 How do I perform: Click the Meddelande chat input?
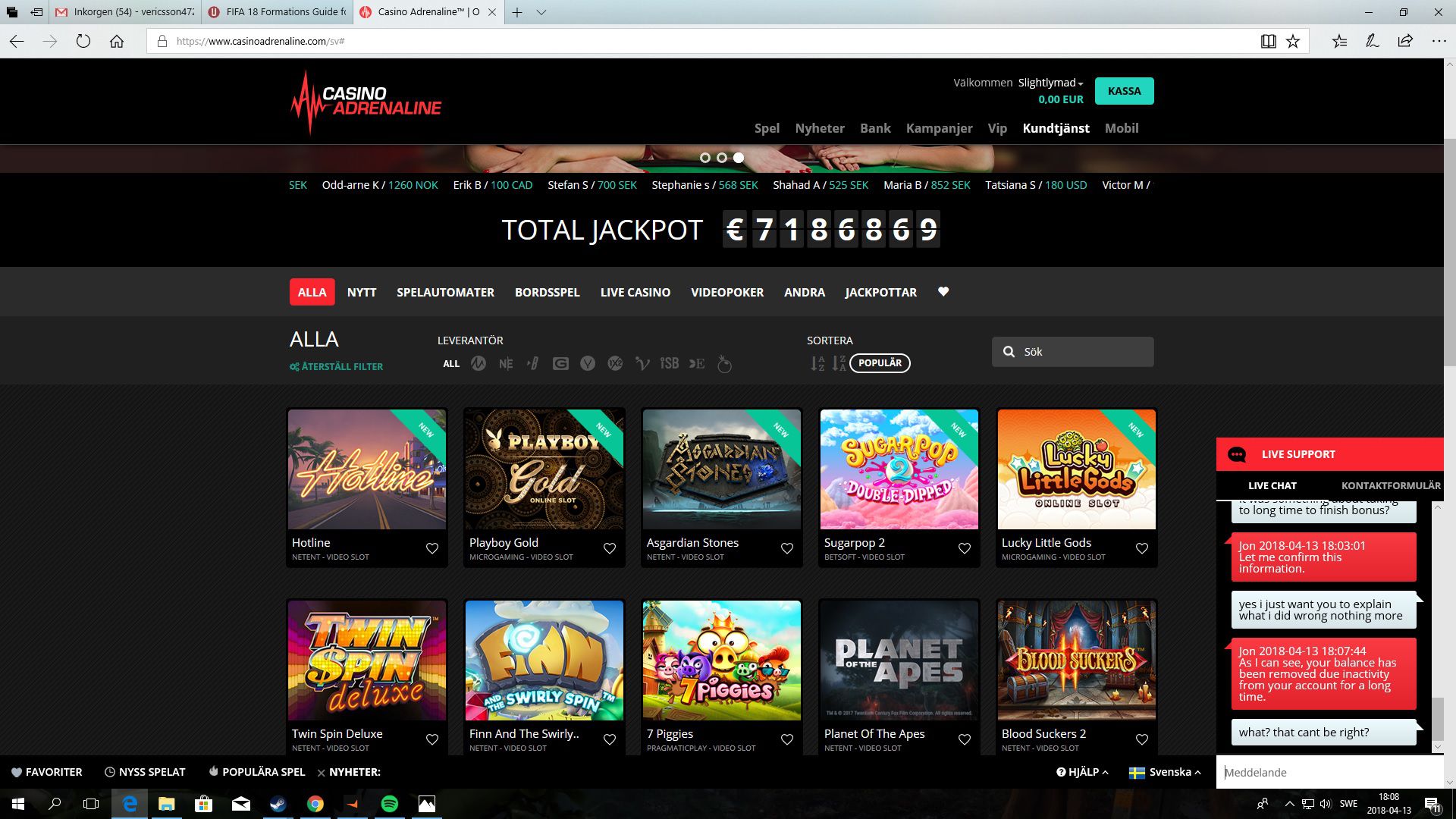(x=1330, y=772)
